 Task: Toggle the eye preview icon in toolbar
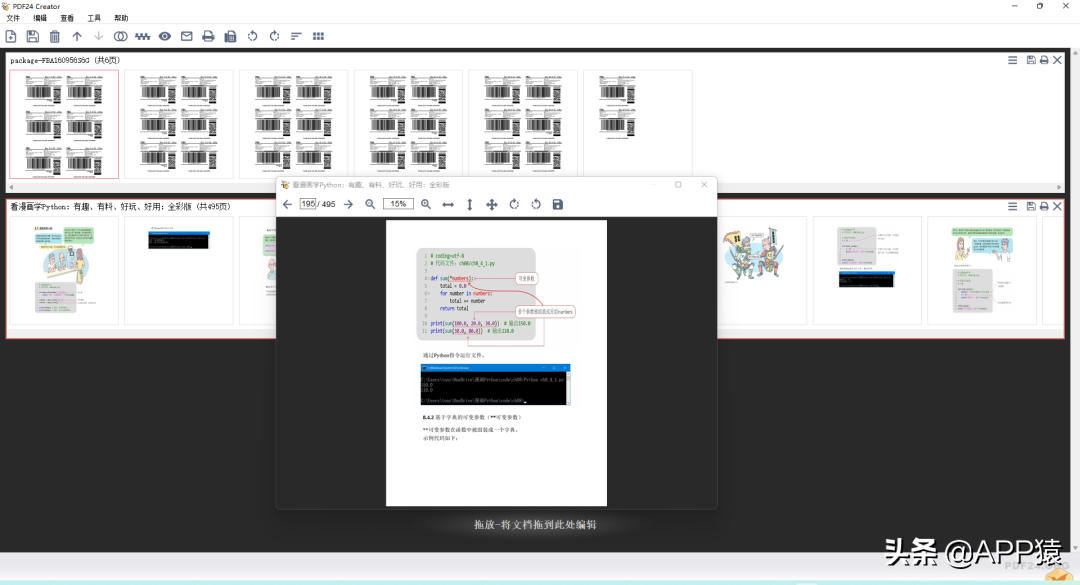pyautogui.click(x=165, y=36)
